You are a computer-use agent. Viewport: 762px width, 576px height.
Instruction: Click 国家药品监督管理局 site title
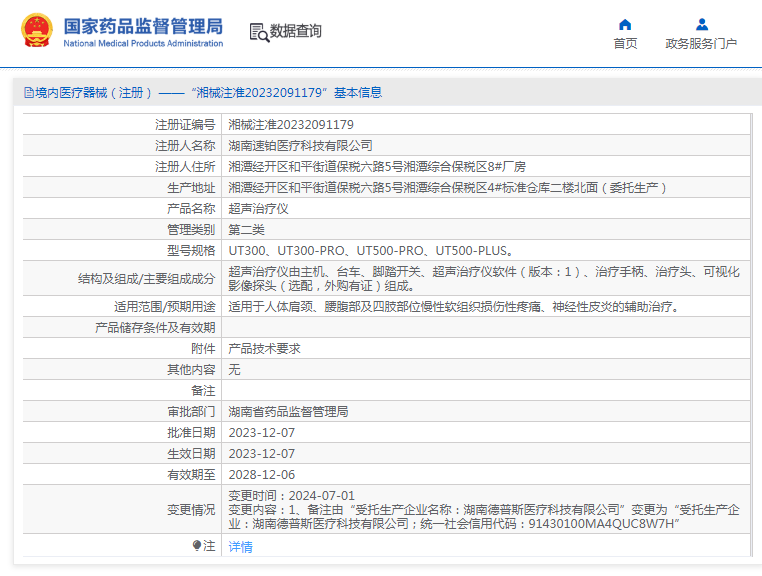pyautogui.click(x=143, y=26)
